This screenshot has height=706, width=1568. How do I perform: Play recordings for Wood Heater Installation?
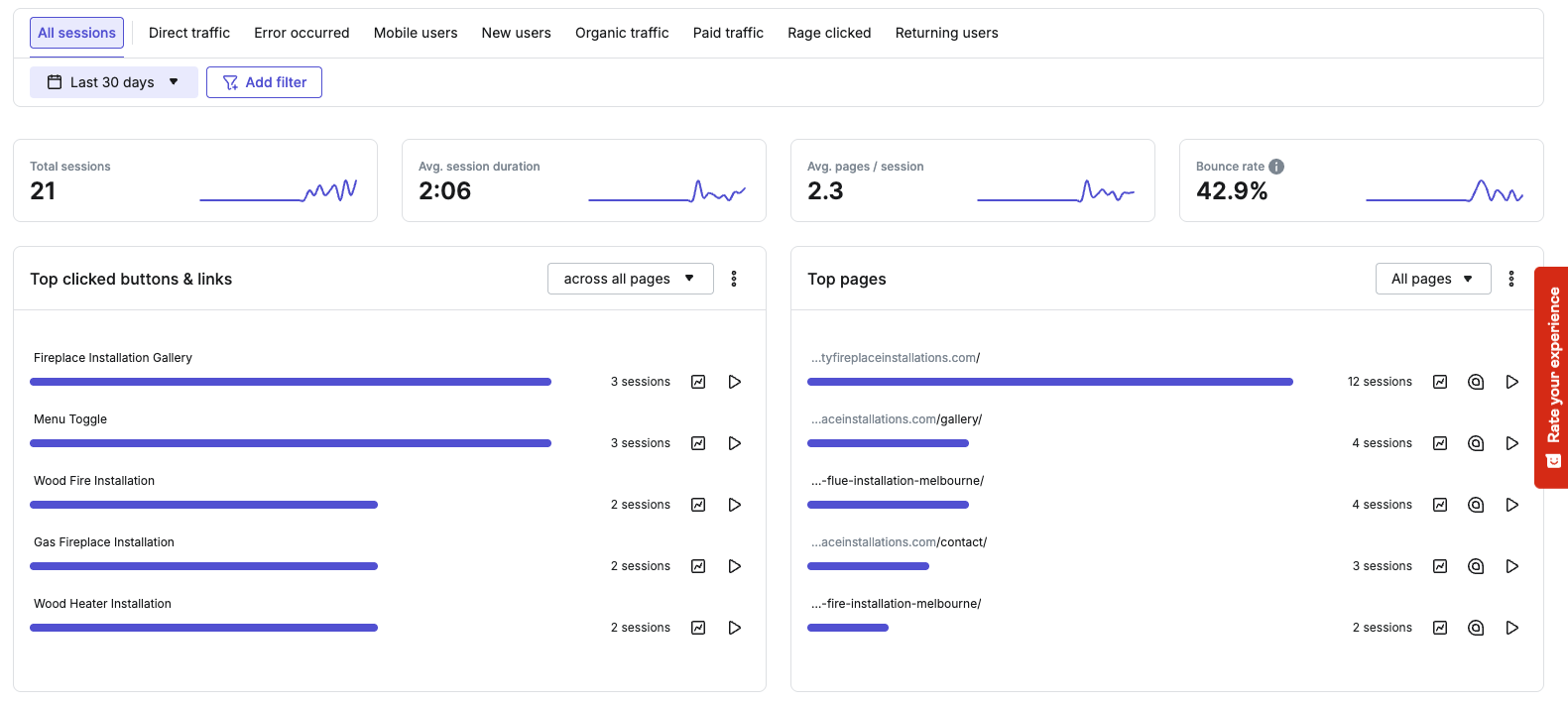point(734,628)
